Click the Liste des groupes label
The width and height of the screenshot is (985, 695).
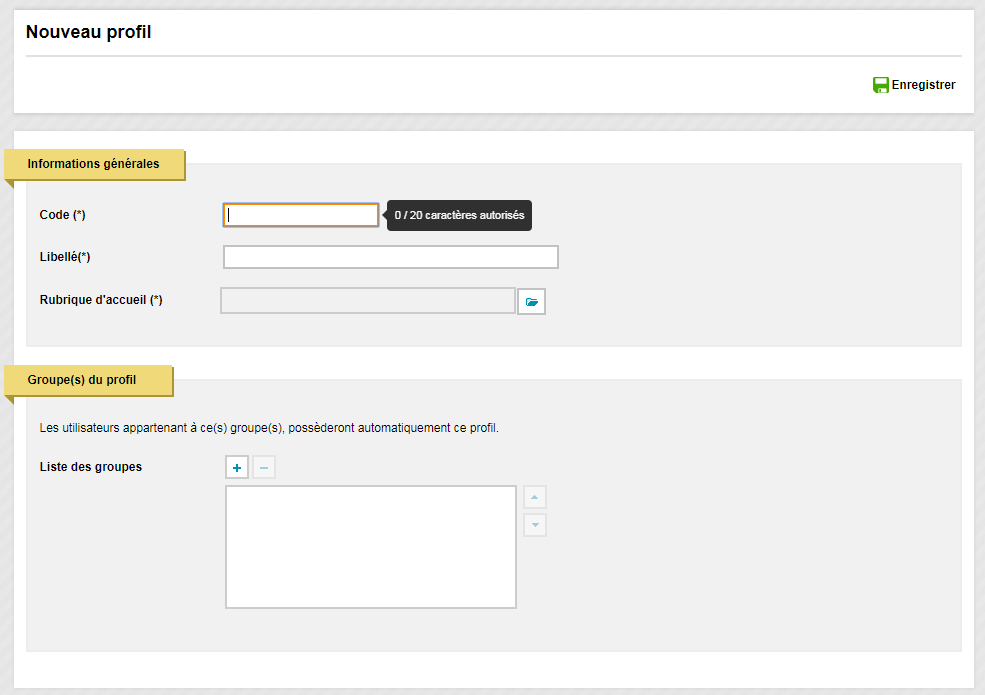pyautogui.click(x=90, y=467)
